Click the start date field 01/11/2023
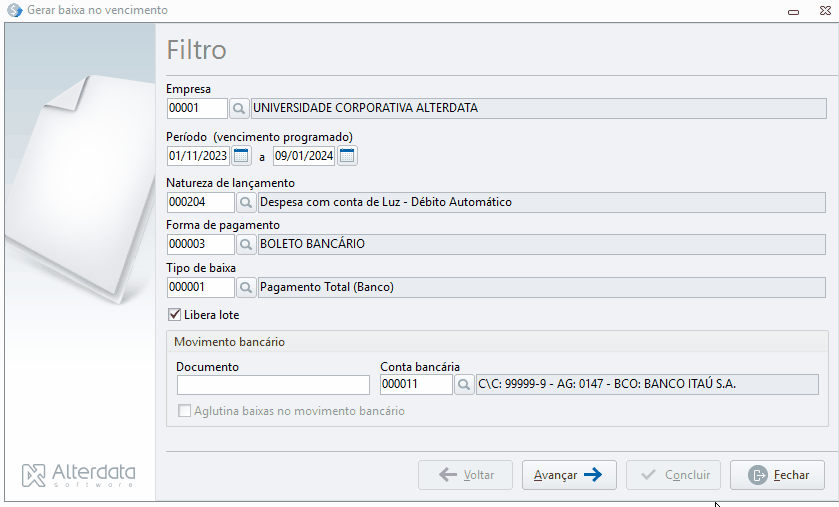The width and height of the screenshot is (839, 507). click(198, 156)
